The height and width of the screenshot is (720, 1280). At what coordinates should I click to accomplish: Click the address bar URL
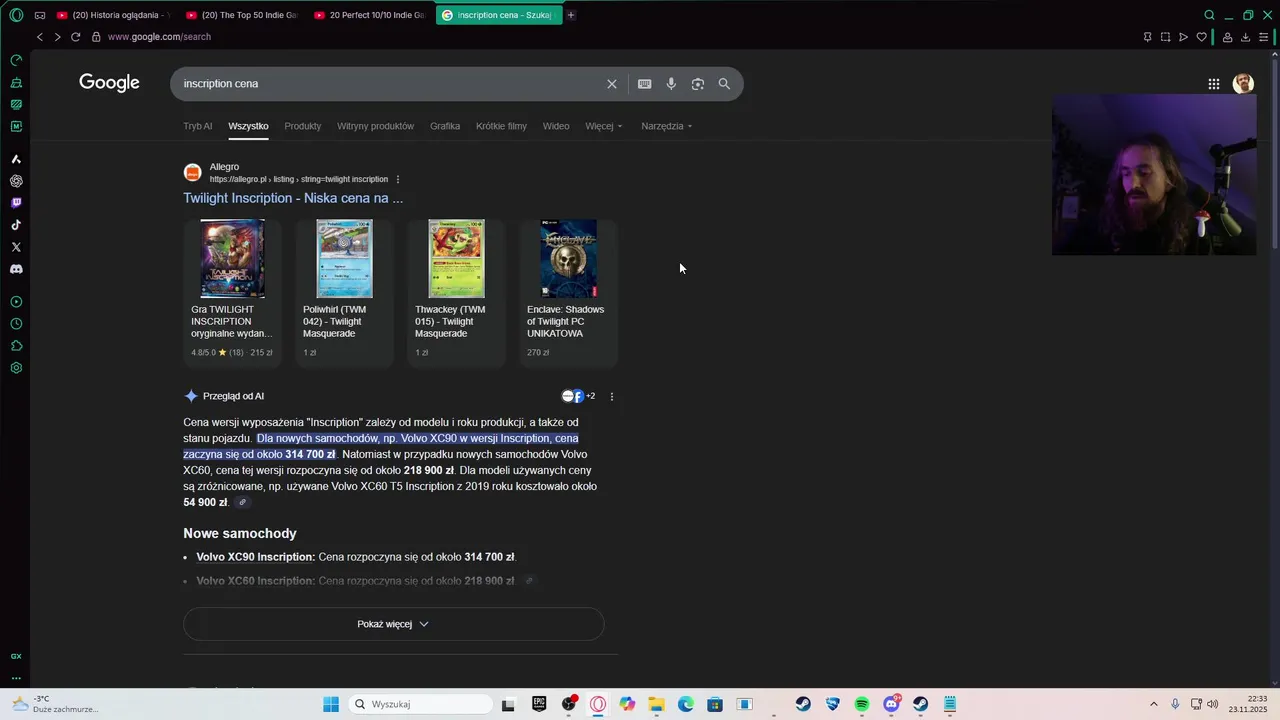(x=159, y=37)
